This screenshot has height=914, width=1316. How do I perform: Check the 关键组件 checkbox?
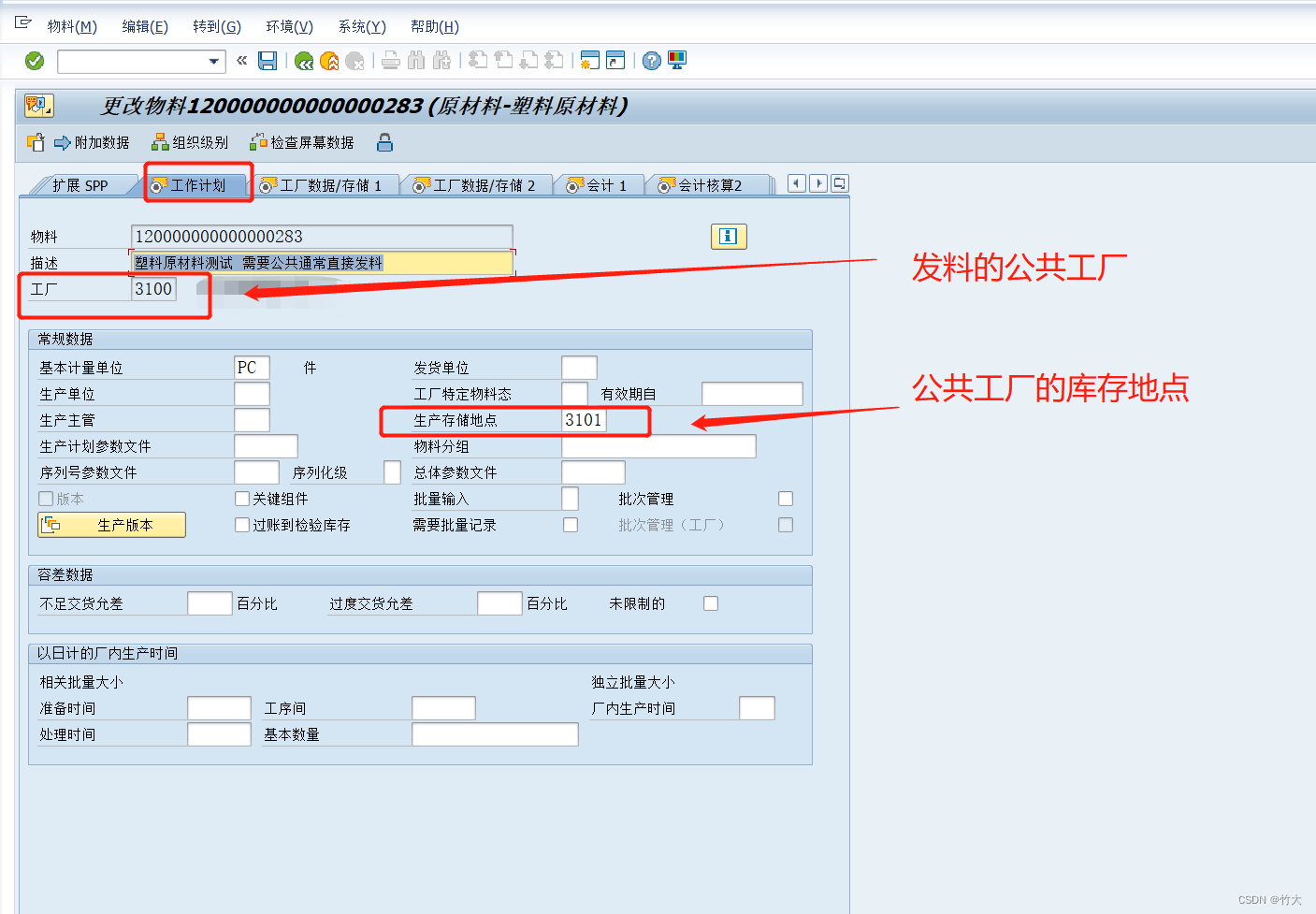click(241, 499)
